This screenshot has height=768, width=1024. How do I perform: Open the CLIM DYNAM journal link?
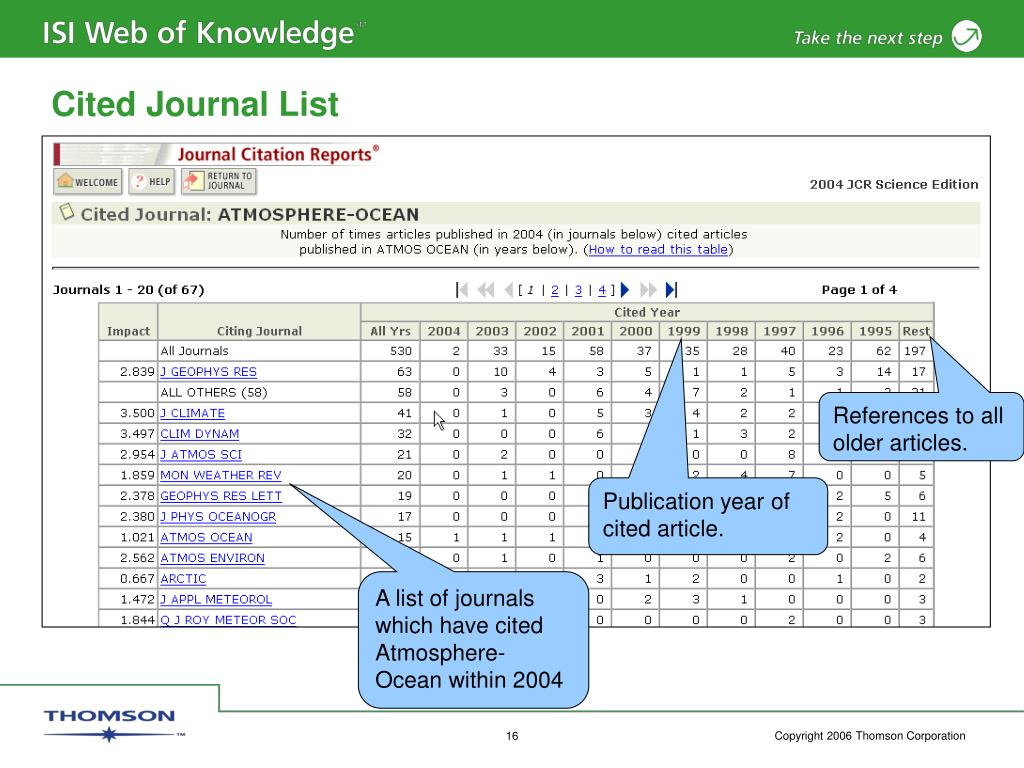[x=200, y=434]
